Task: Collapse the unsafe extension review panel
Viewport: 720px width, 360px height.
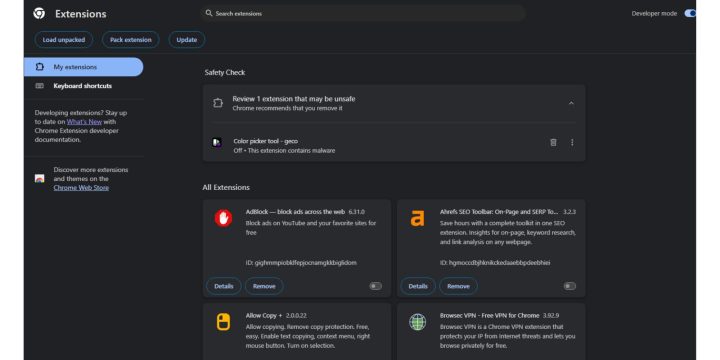Action: click(x=571, y=103)
